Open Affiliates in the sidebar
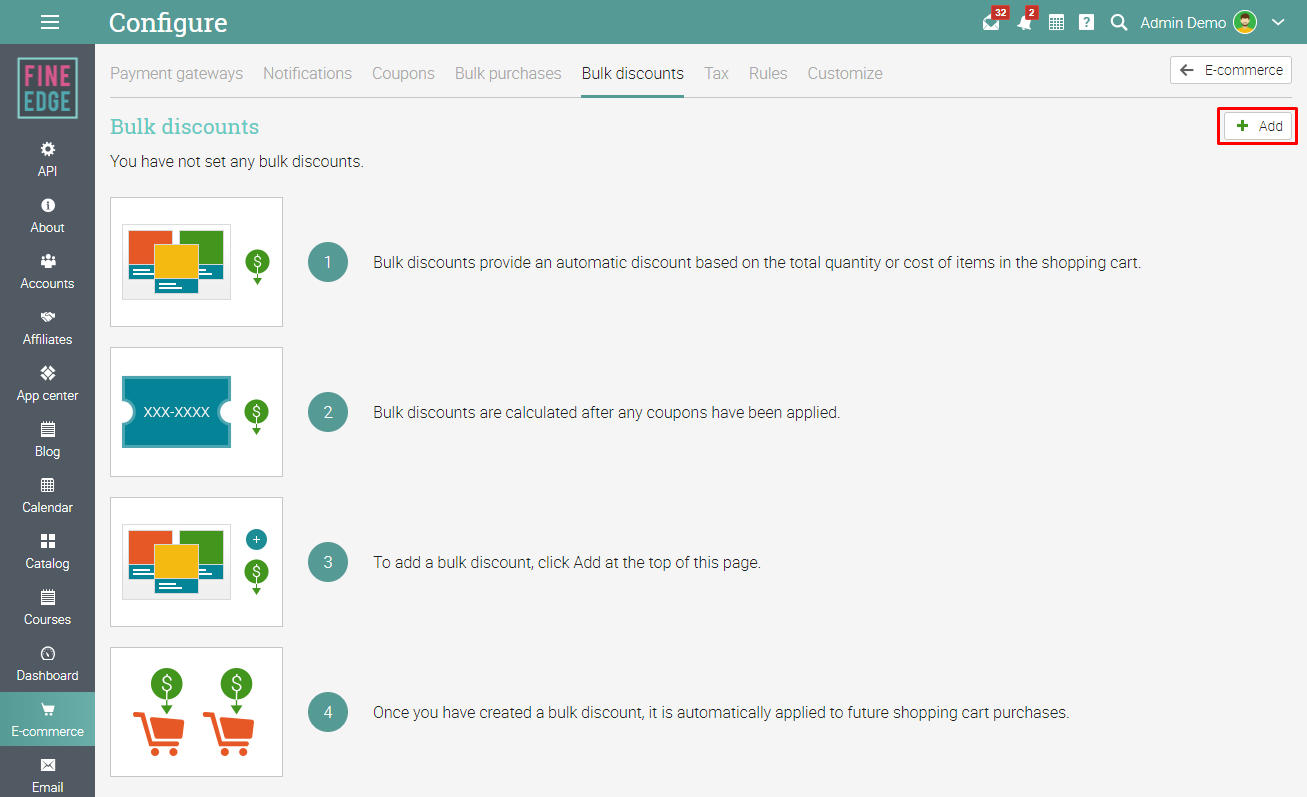 pyautogui.click(x=47, y=327)
